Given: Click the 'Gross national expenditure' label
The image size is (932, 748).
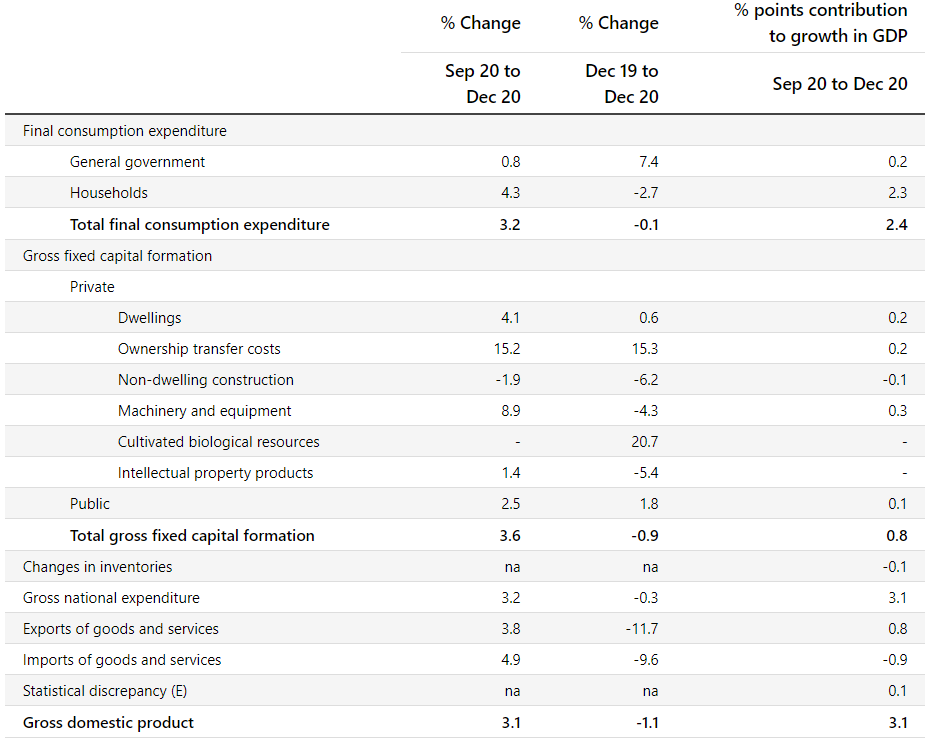Looking at the screenshot, I should click(x=111, y=598).
